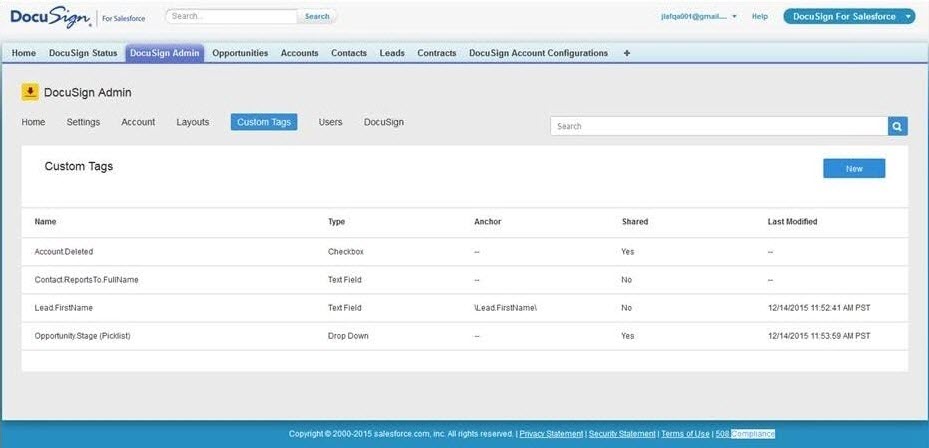The width and height of the screenshot is (929, 448).
Task: Open Settings in the admin submenu
Action: [x=83, y=122]
